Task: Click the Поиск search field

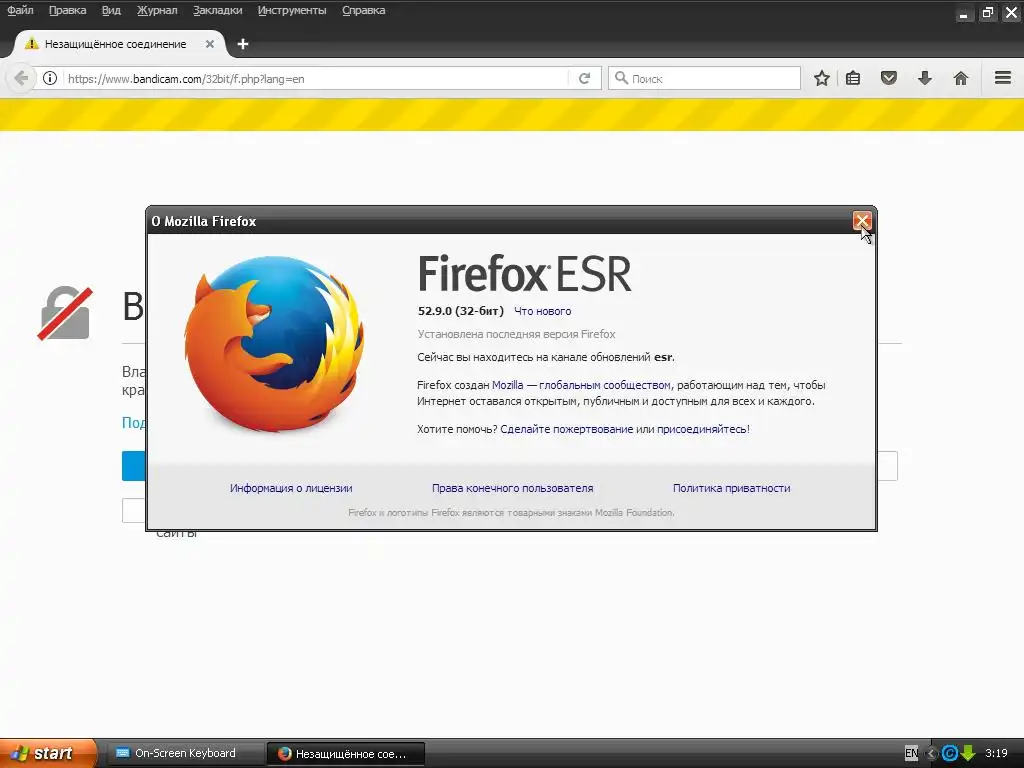Action: pos(704,78)
